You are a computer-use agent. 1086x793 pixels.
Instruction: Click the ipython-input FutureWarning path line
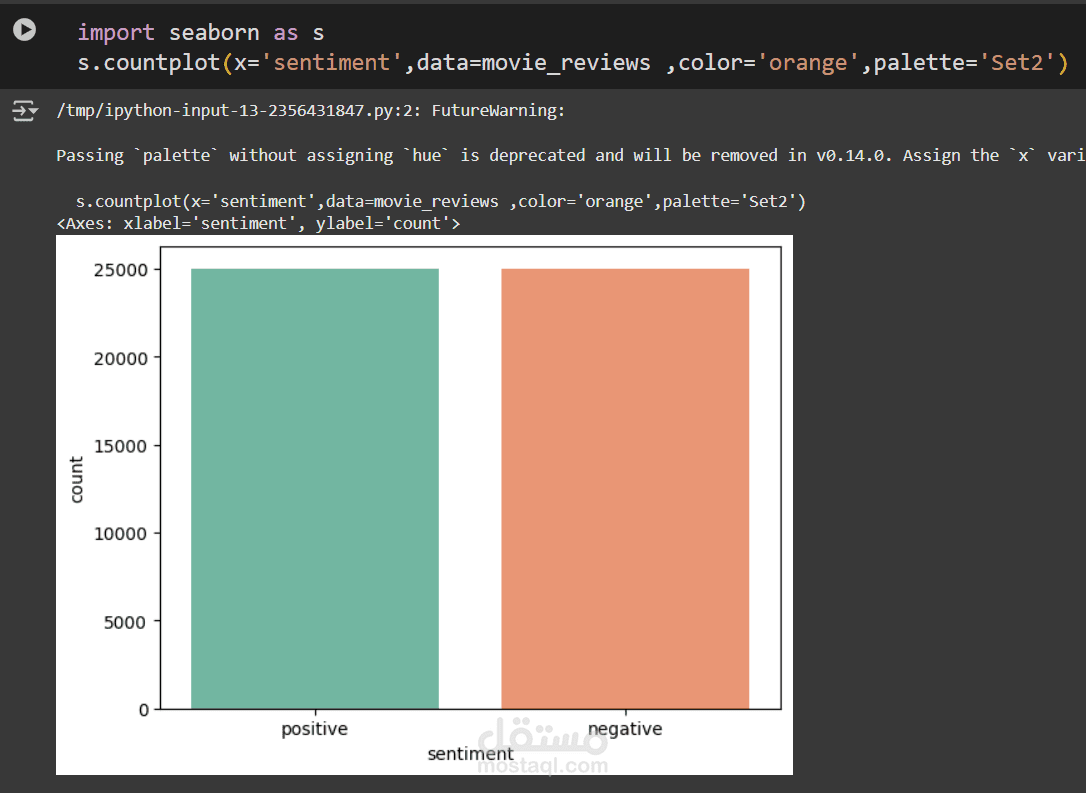coord(311,110)
